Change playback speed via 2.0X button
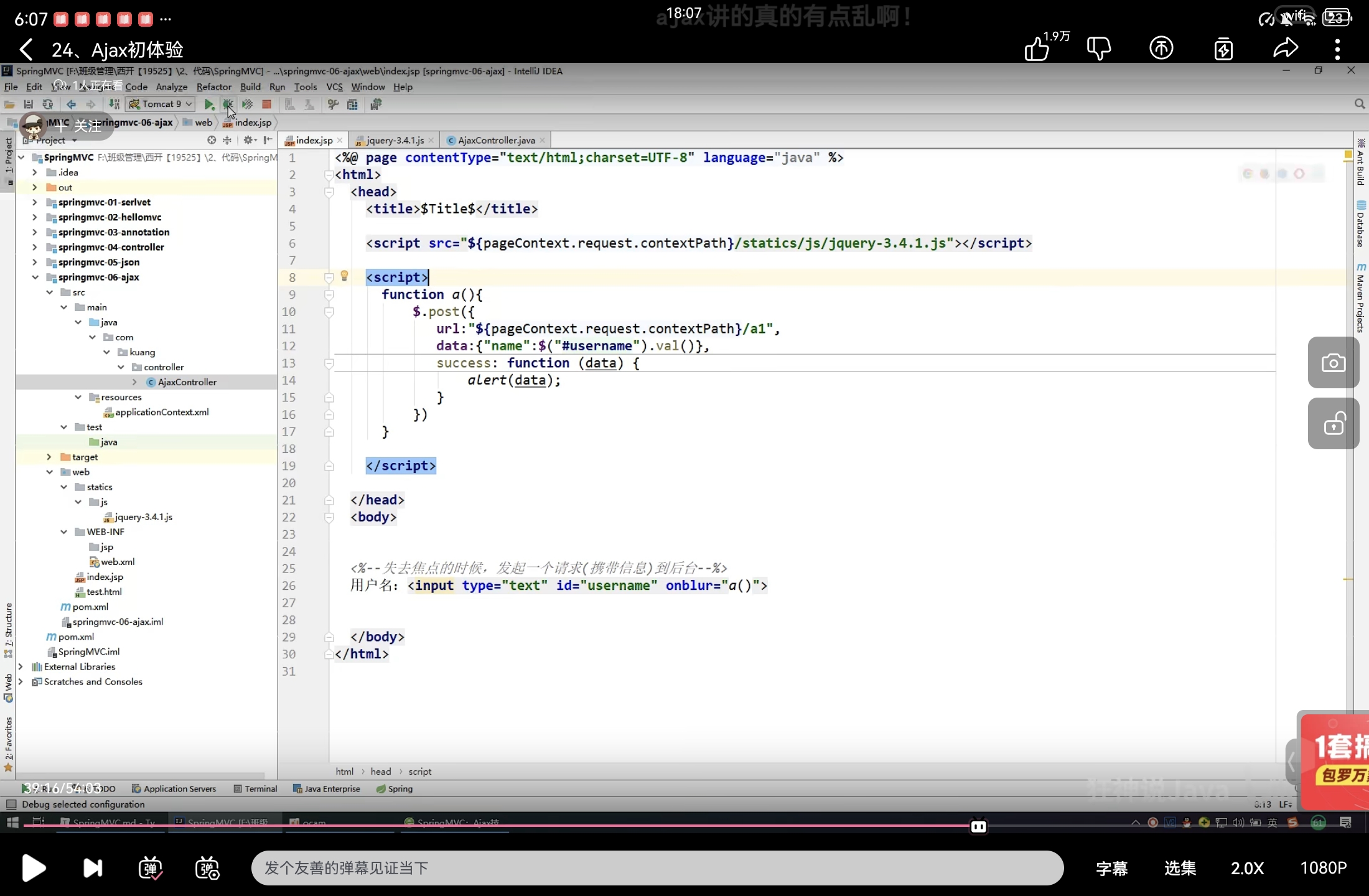This screenshot has width=1369, height=896. pyautogui.click(x=1247, y=868)
